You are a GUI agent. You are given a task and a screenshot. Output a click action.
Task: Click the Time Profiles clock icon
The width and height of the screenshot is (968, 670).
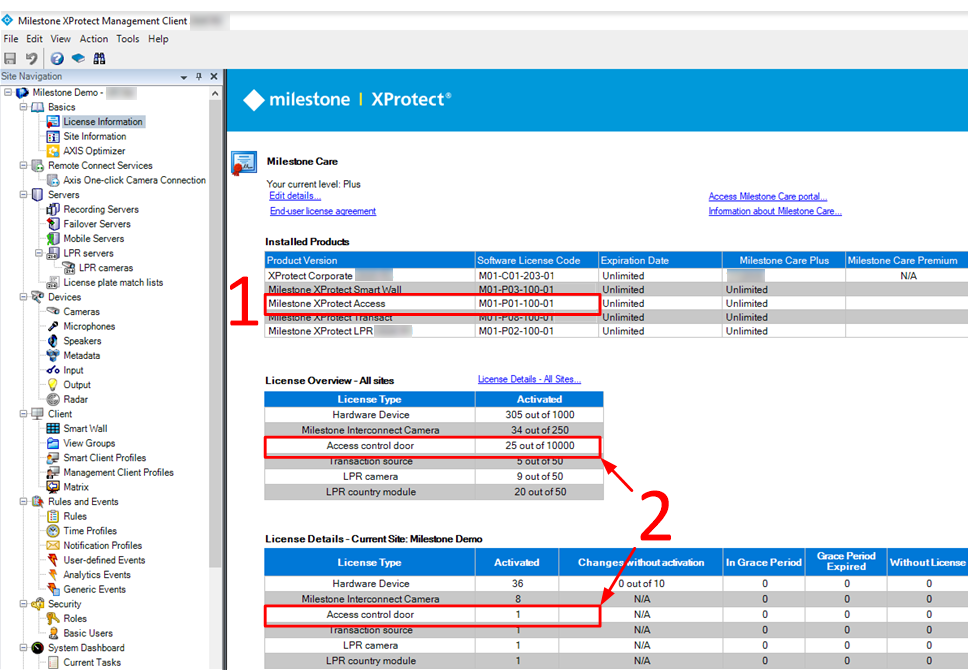(x=53, y=531)
